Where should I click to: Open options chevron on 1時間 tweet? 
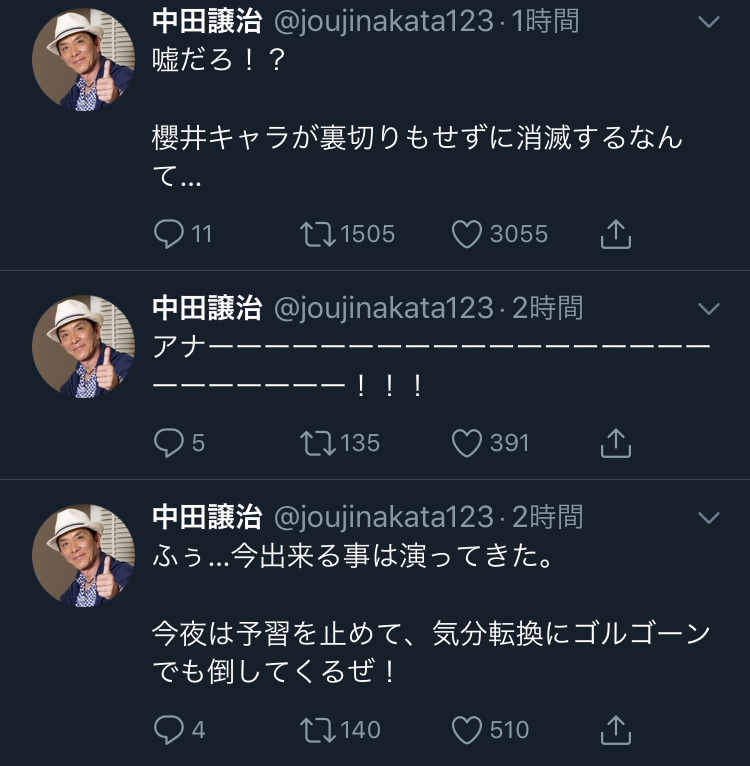click(x=708, y=21)
